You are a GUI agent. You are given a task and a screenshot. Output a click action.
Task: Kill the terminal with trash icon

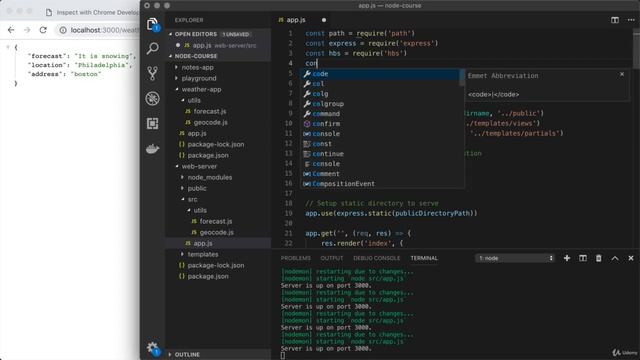[x=598, y=258]
